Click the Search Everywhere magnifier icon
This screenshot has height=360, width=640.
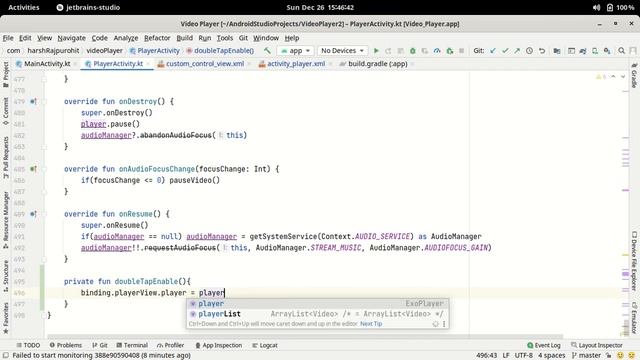point(622,51)
